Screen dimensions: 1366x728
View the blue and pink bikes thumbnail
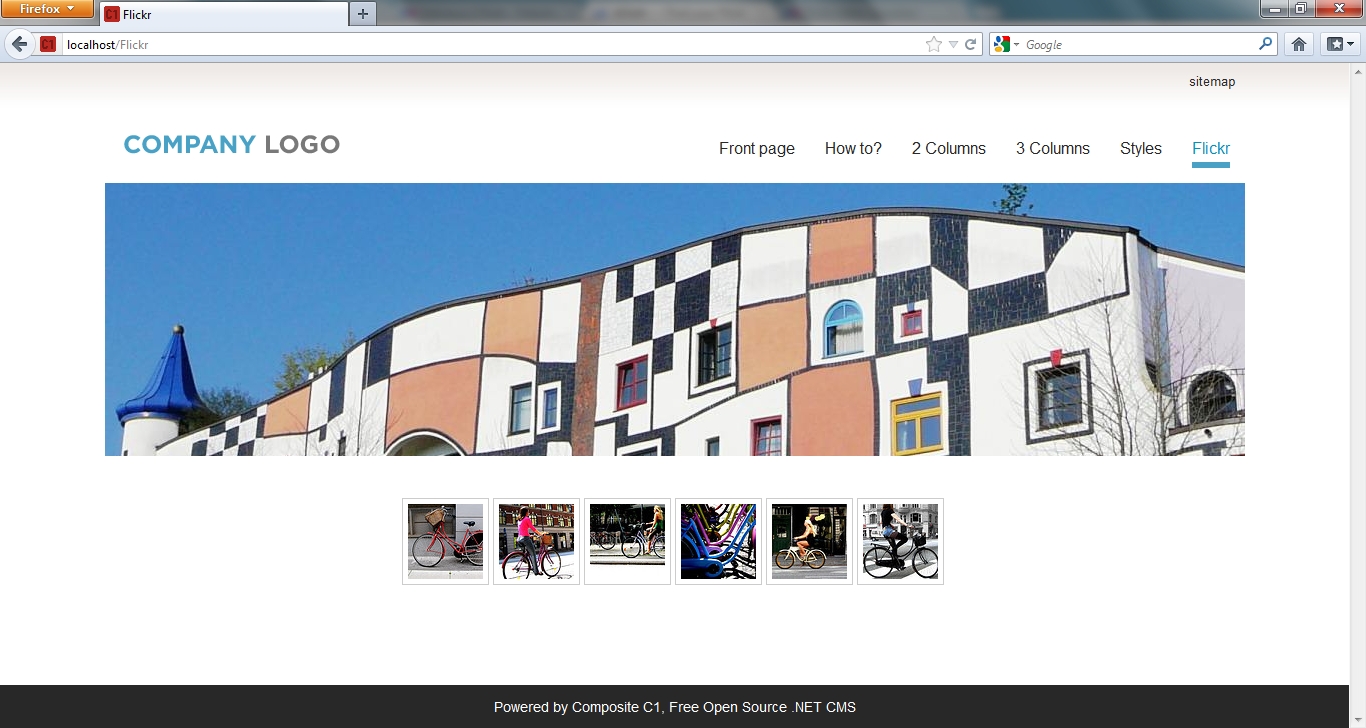[718, 541]
